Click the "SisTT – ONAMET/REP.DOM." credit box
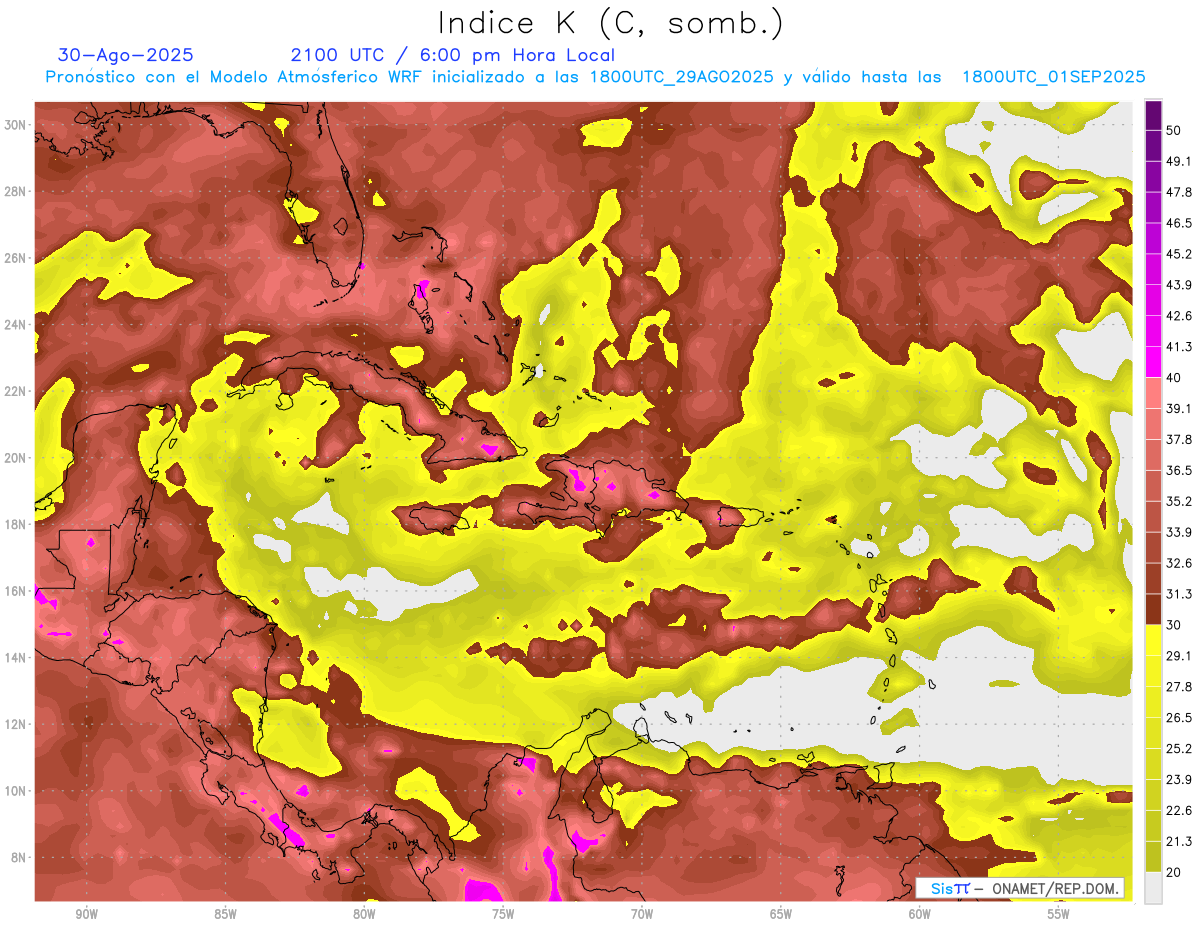The height and width of the screenshot is (927, 1200). click(x=1021, y=888)
